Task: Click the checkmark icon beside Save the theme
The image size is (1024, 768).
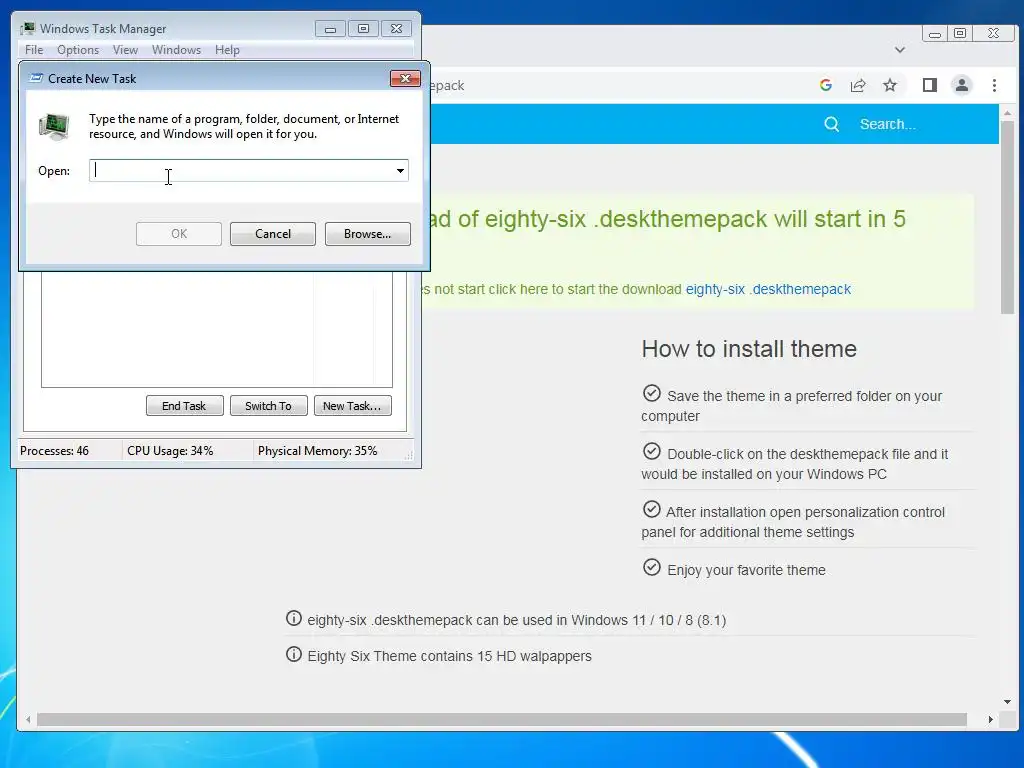Action: (652, 393)
